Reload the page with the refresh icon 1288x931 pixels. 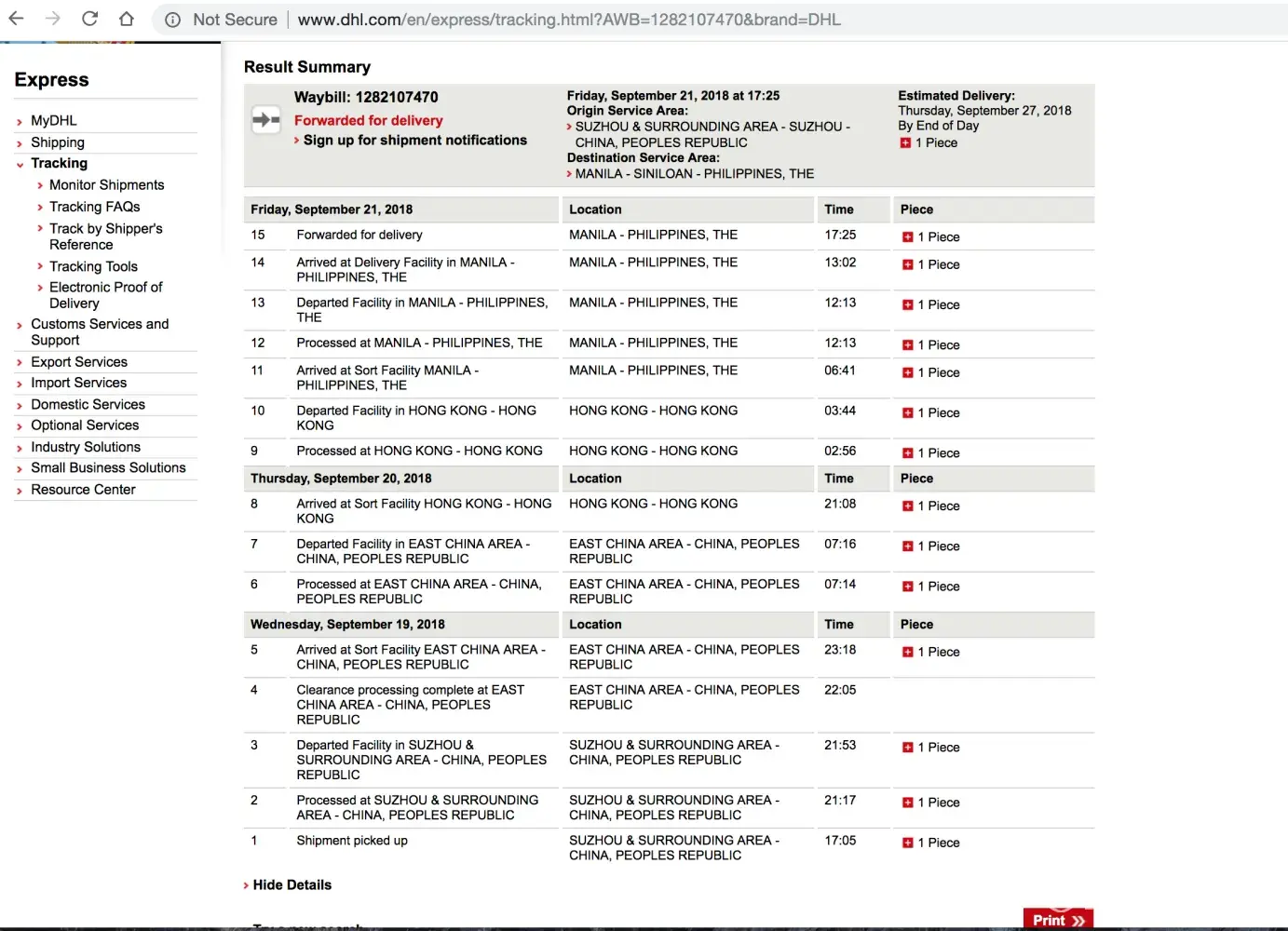pos(89,19)
